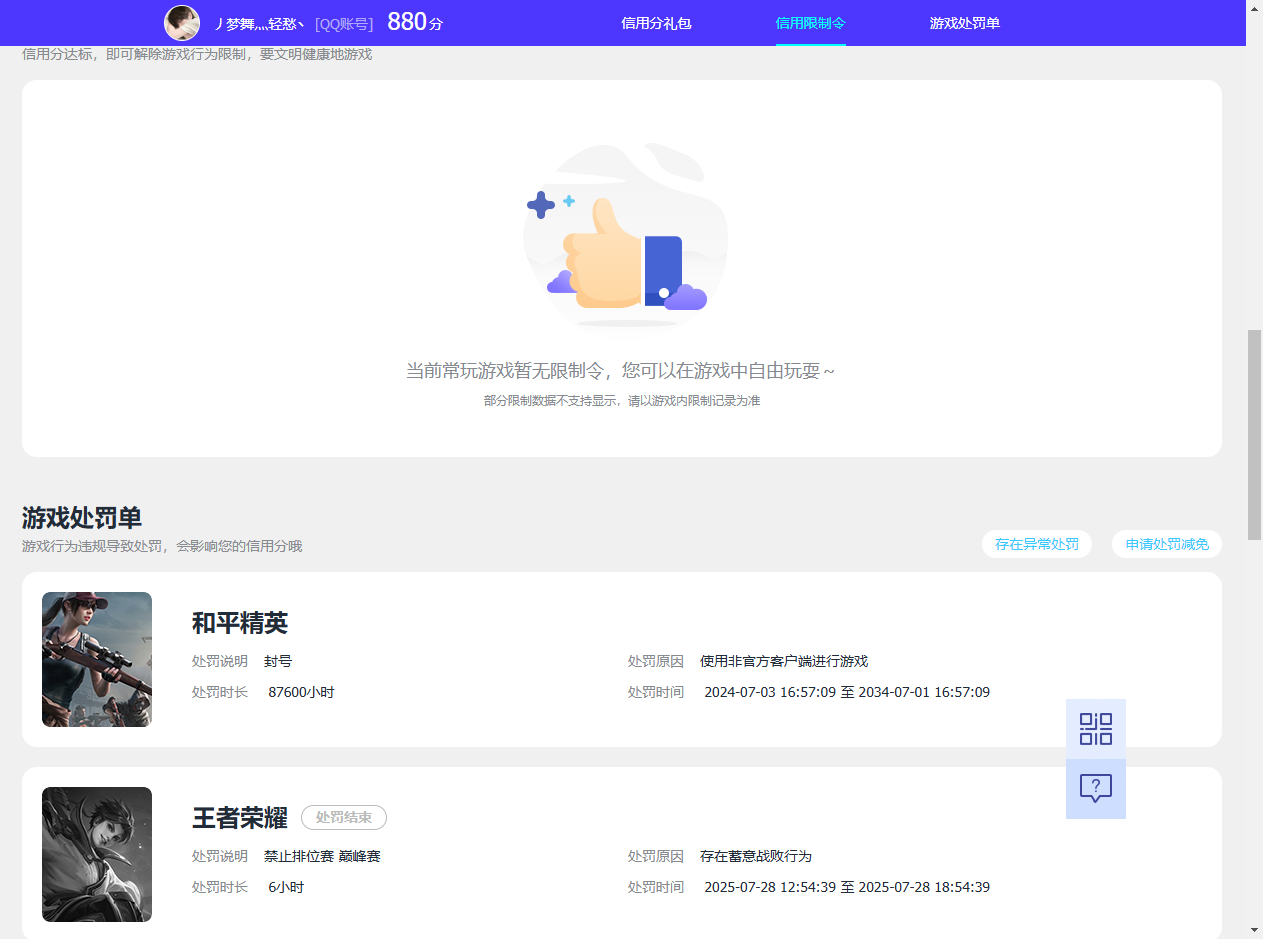Select the 2024-07-03 至 2034-07-01 time range

pyautogui.click(x=847, y=692)
